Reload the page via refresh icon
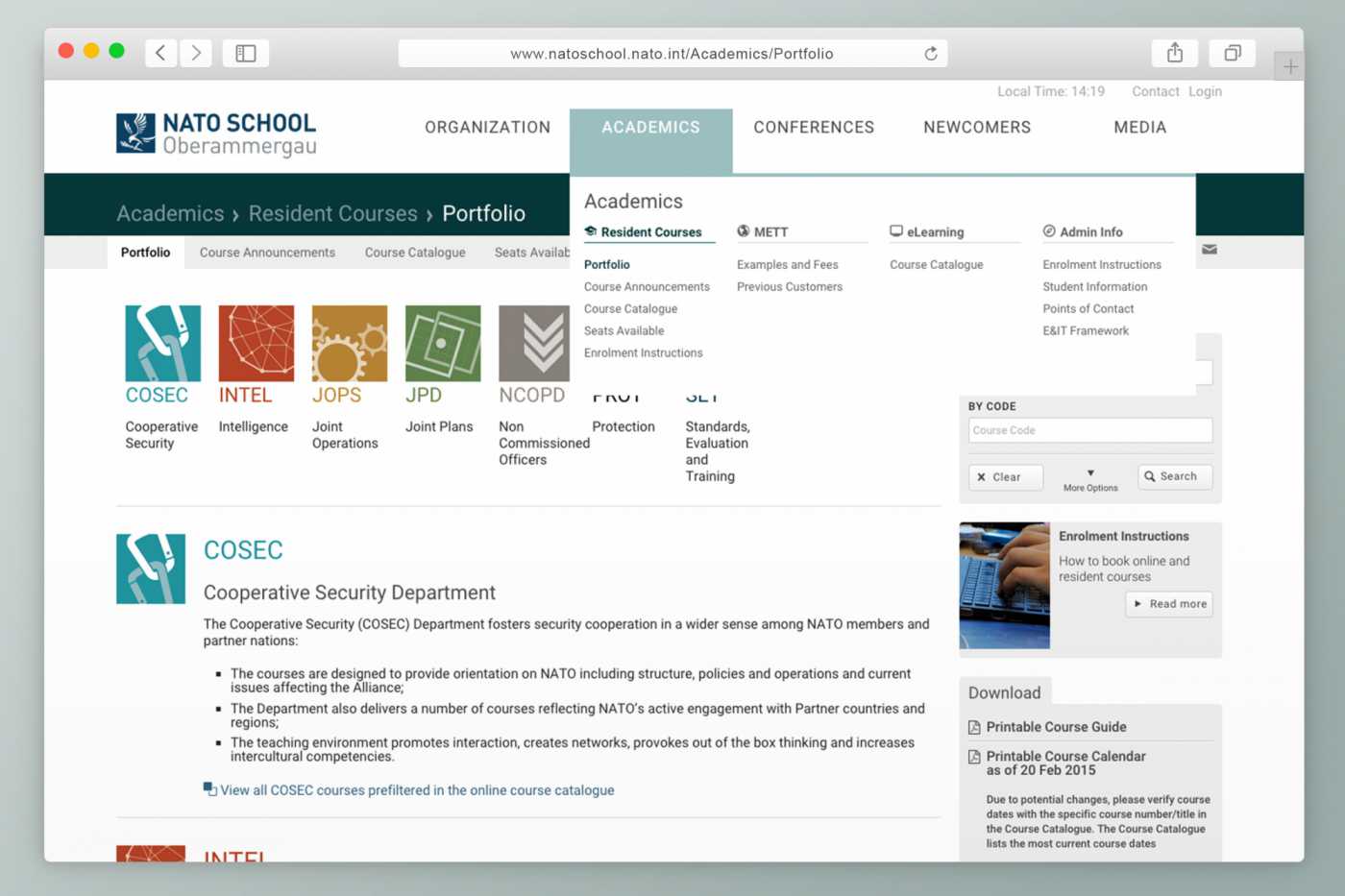This screenshot has width=1345, height=896. click(930, 54)
